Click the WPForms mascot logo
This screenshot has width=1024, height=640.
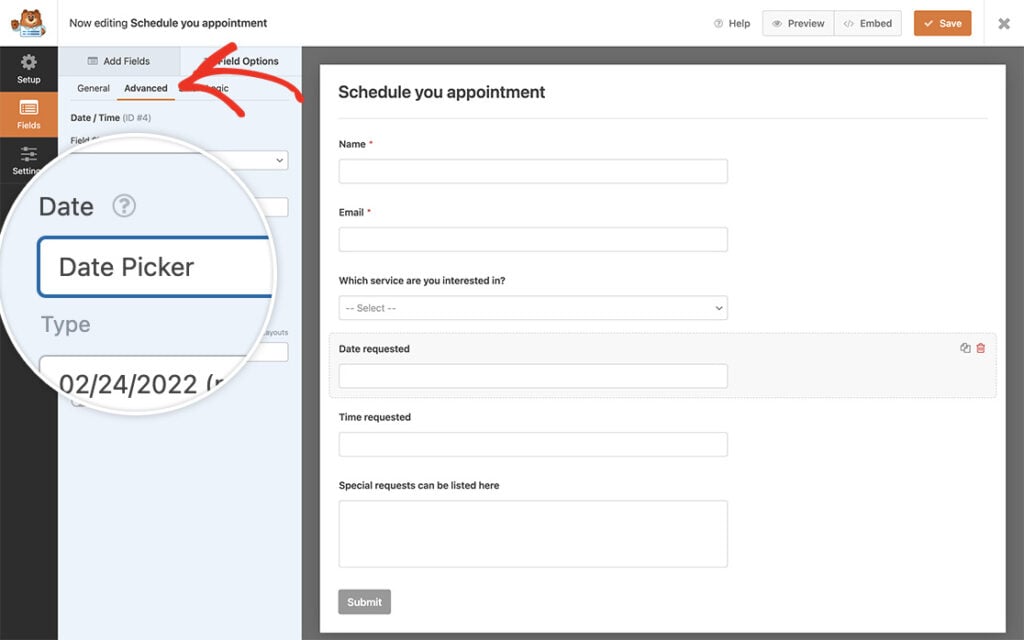(x=28, y=22)
